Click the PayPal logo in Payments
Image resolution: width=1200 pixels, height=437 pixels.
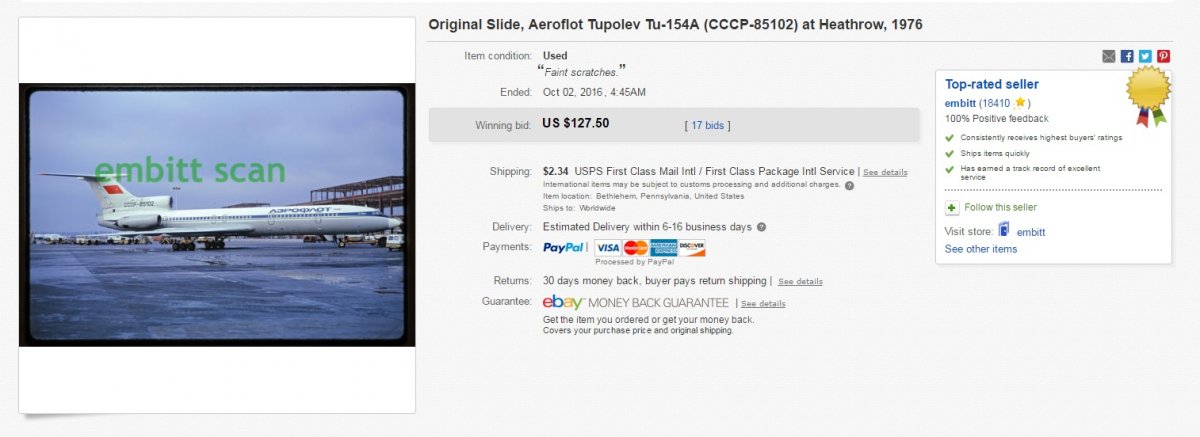coord(564,247)
